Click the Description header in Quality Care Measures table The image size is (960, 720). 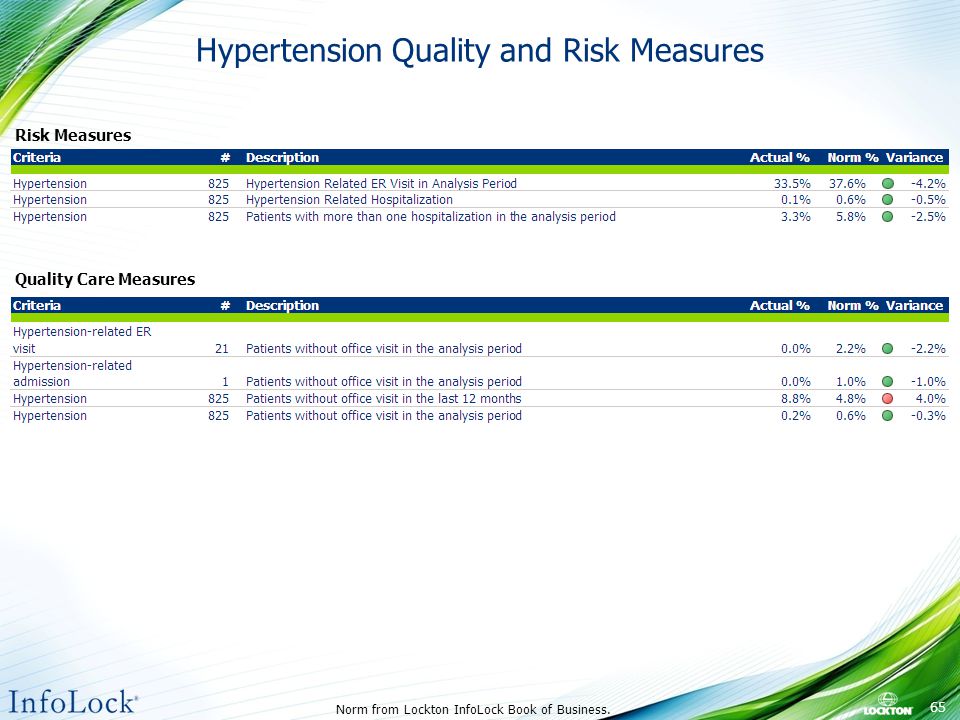tap(282, 306)
